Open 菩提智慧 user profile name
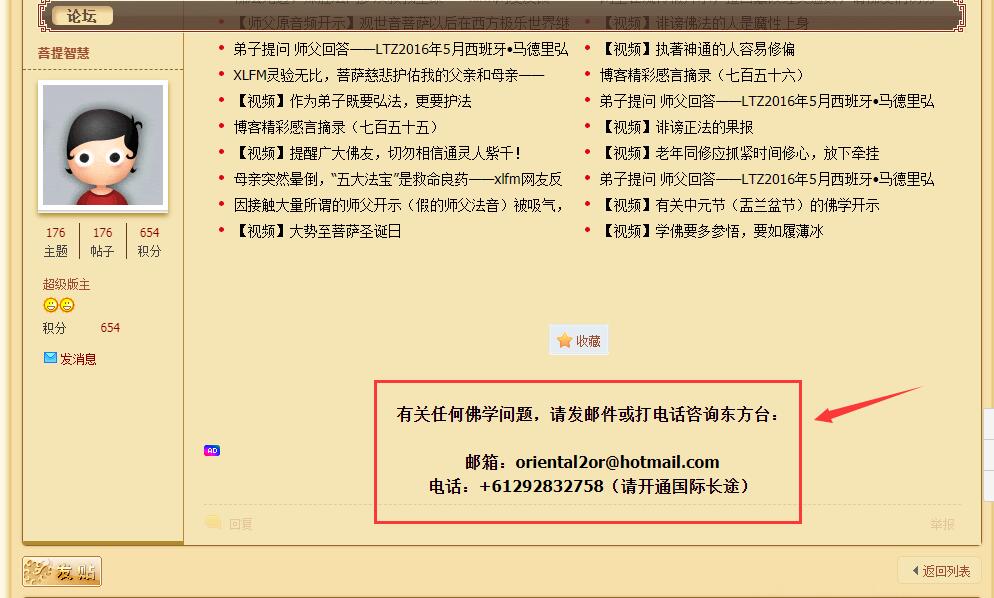Image resolution: width=994 pixels, height=598 pixels. 63,53
